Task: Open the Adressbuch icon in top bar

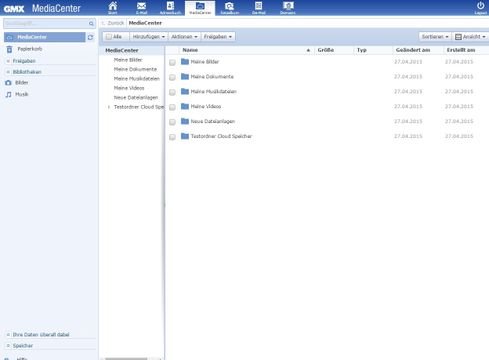Action: pos(170,6)
